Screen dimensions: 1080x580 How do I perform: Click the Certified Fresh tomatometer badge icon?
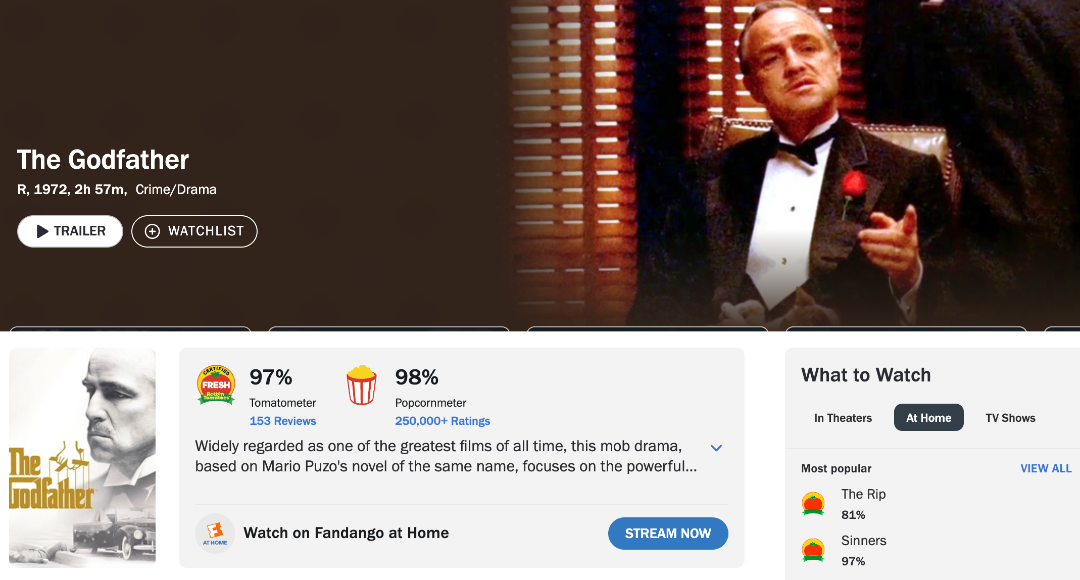pyautogui.click(x=216, y=385)
